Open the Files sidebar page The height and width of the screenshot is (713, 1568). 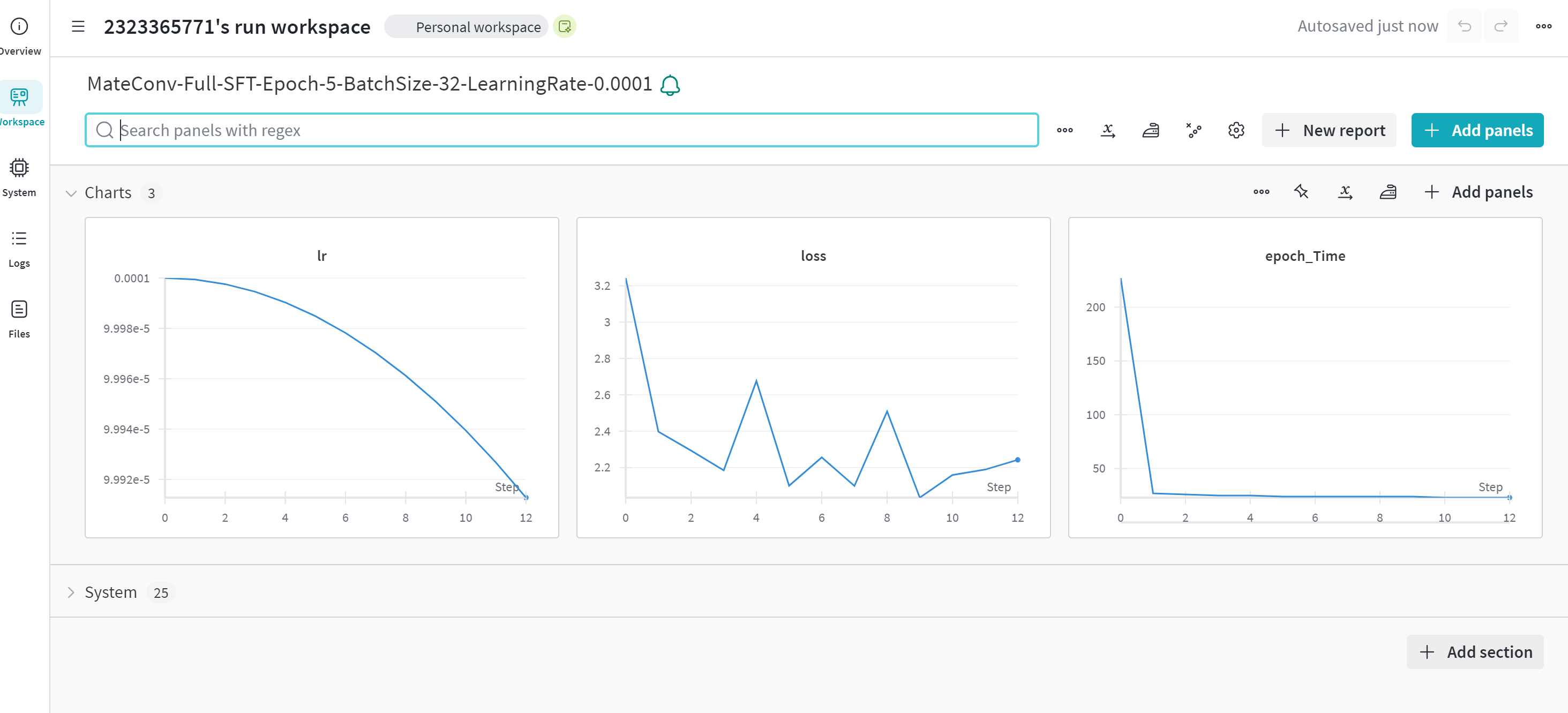coord(19,319)
